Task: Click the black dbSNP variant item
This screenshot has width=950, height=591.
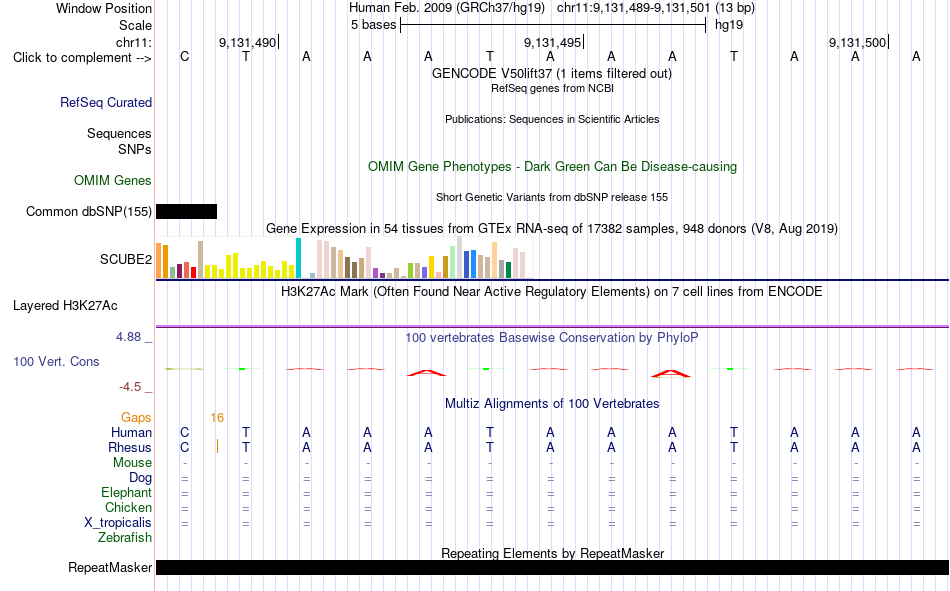Action: click(187, 212)
